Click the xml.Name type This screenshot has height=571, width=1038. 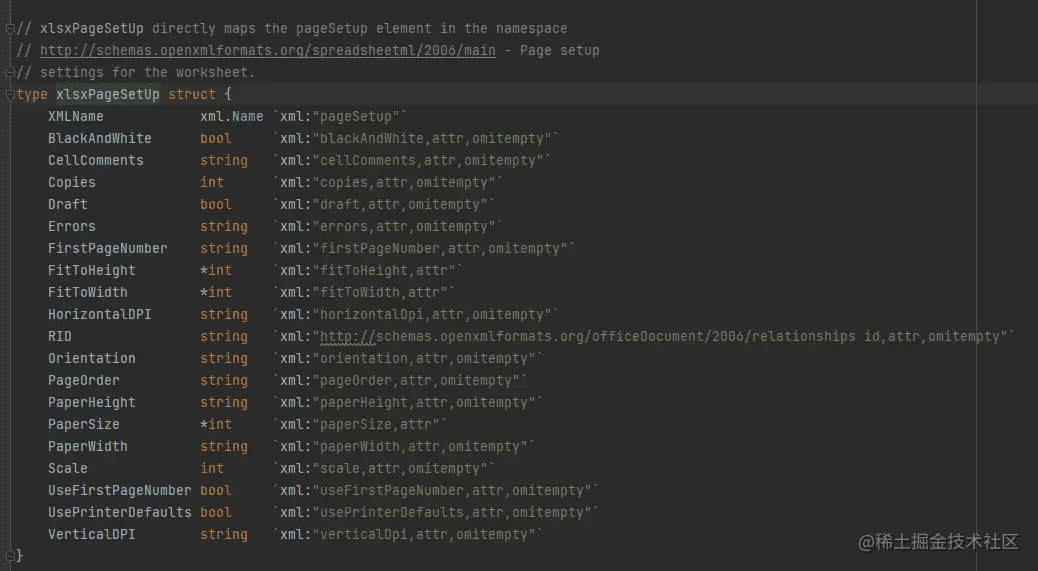(232, 116)
